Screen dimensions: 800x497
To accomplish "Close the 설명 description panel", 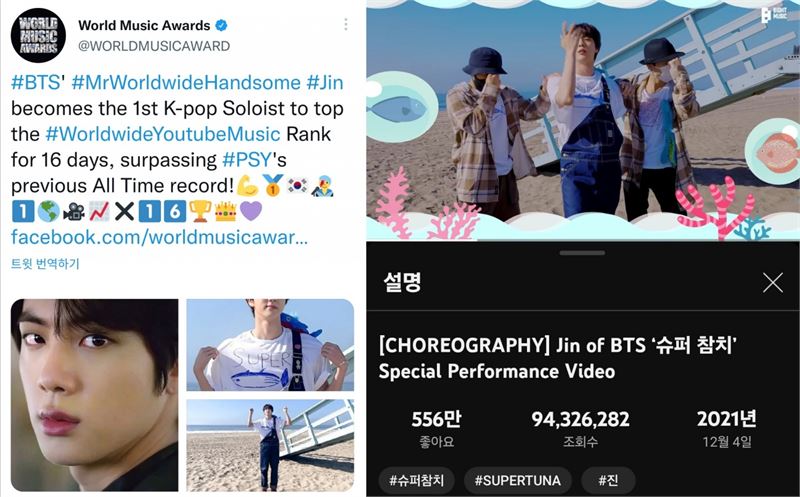I will pyautogui.click(x=772, y=282).
